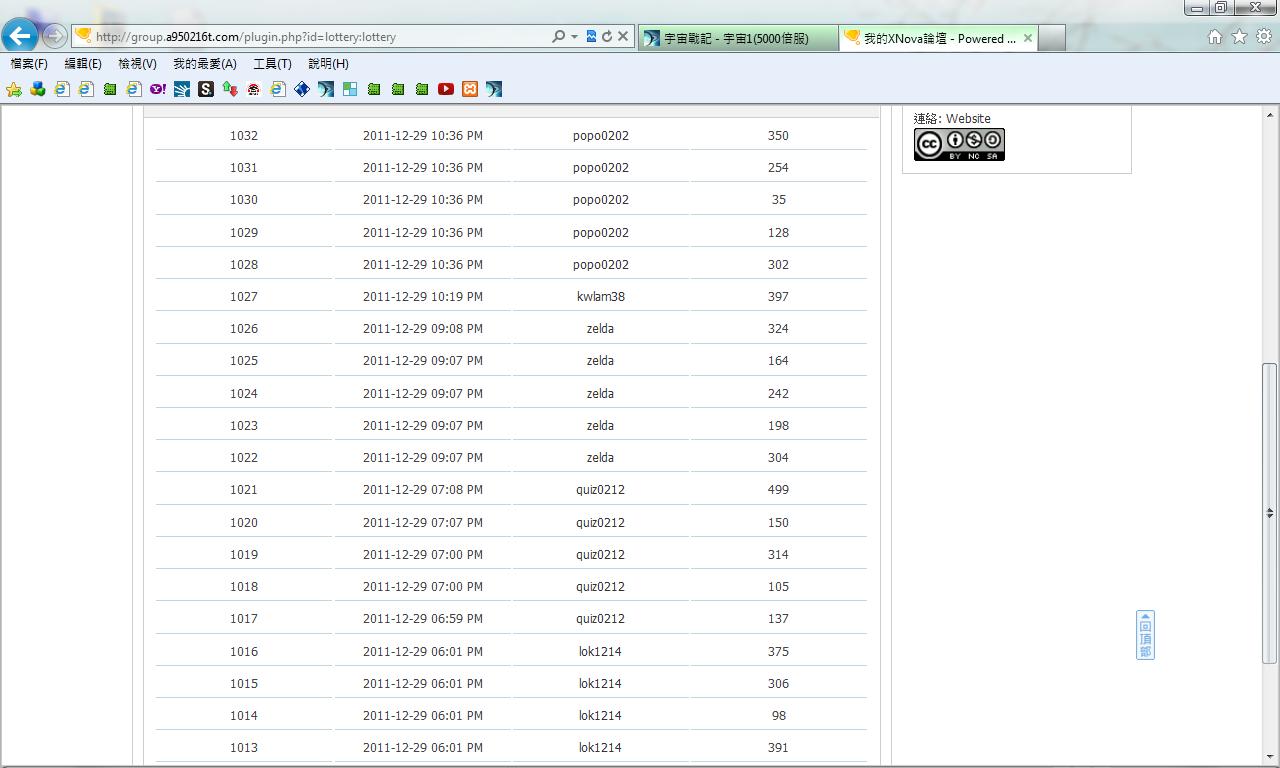
Task: Click the value 98 in row 1014
Action: point(778,715)
